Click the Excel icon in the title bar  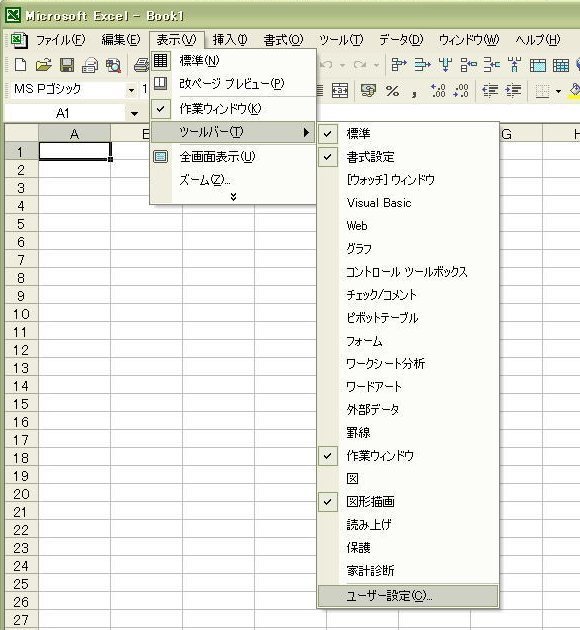pyautogui.click(x=12, y=15)
